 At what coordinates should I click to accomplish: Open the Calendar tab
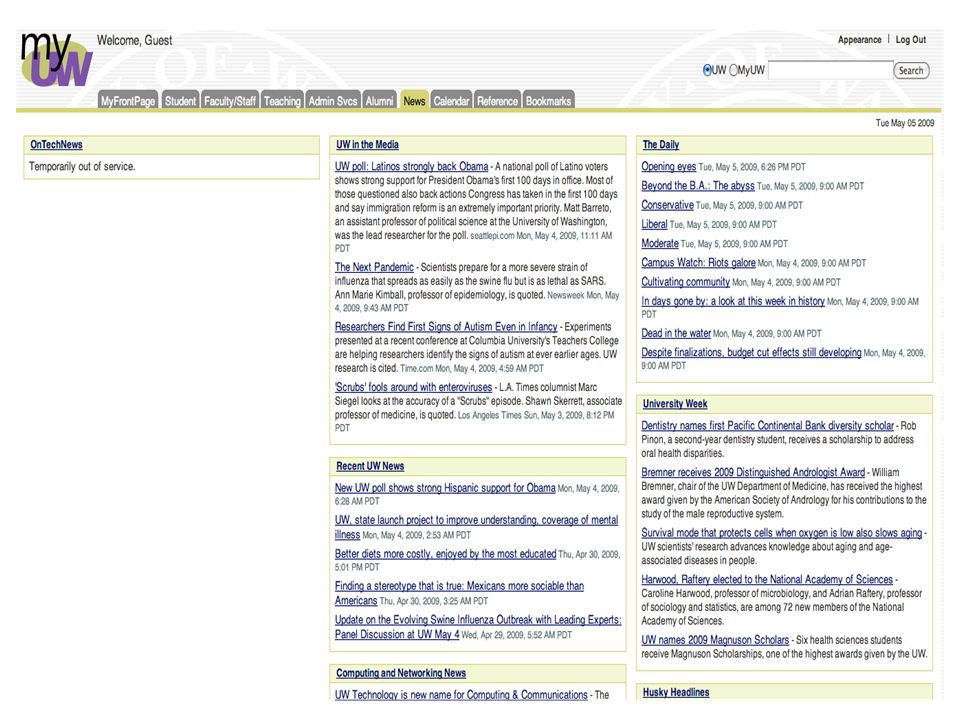point(451,100)
